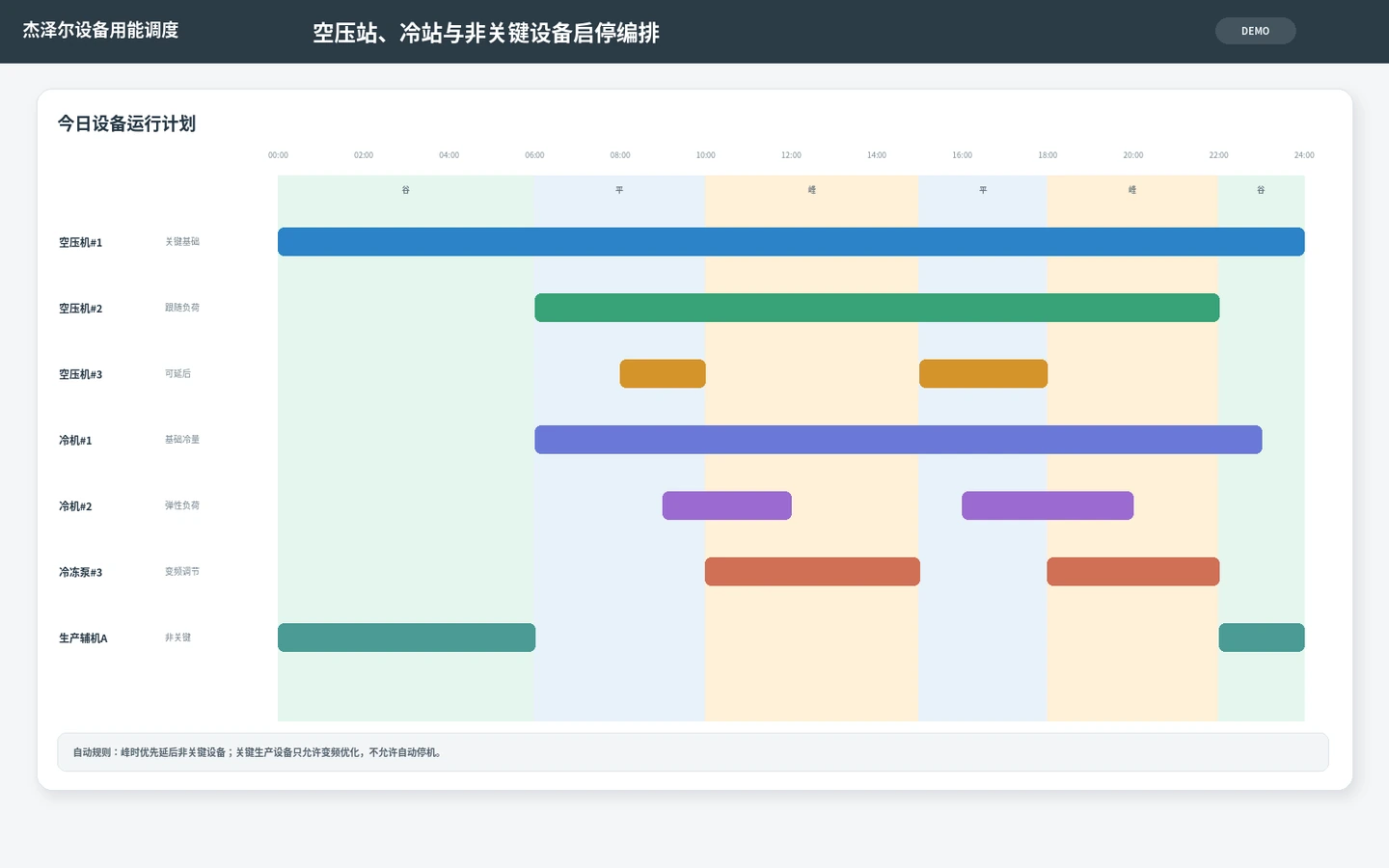Click the 12:00 time axis label
Image resolution: width=1389 pixels, height=868 pixels.
pyautogui.click(x=791, y=155)
